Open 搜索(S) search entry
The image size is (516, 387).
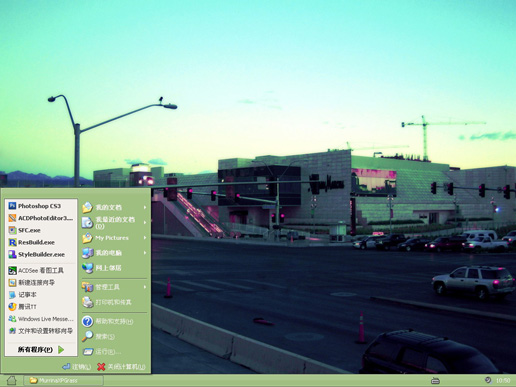(x=114, y=336)
